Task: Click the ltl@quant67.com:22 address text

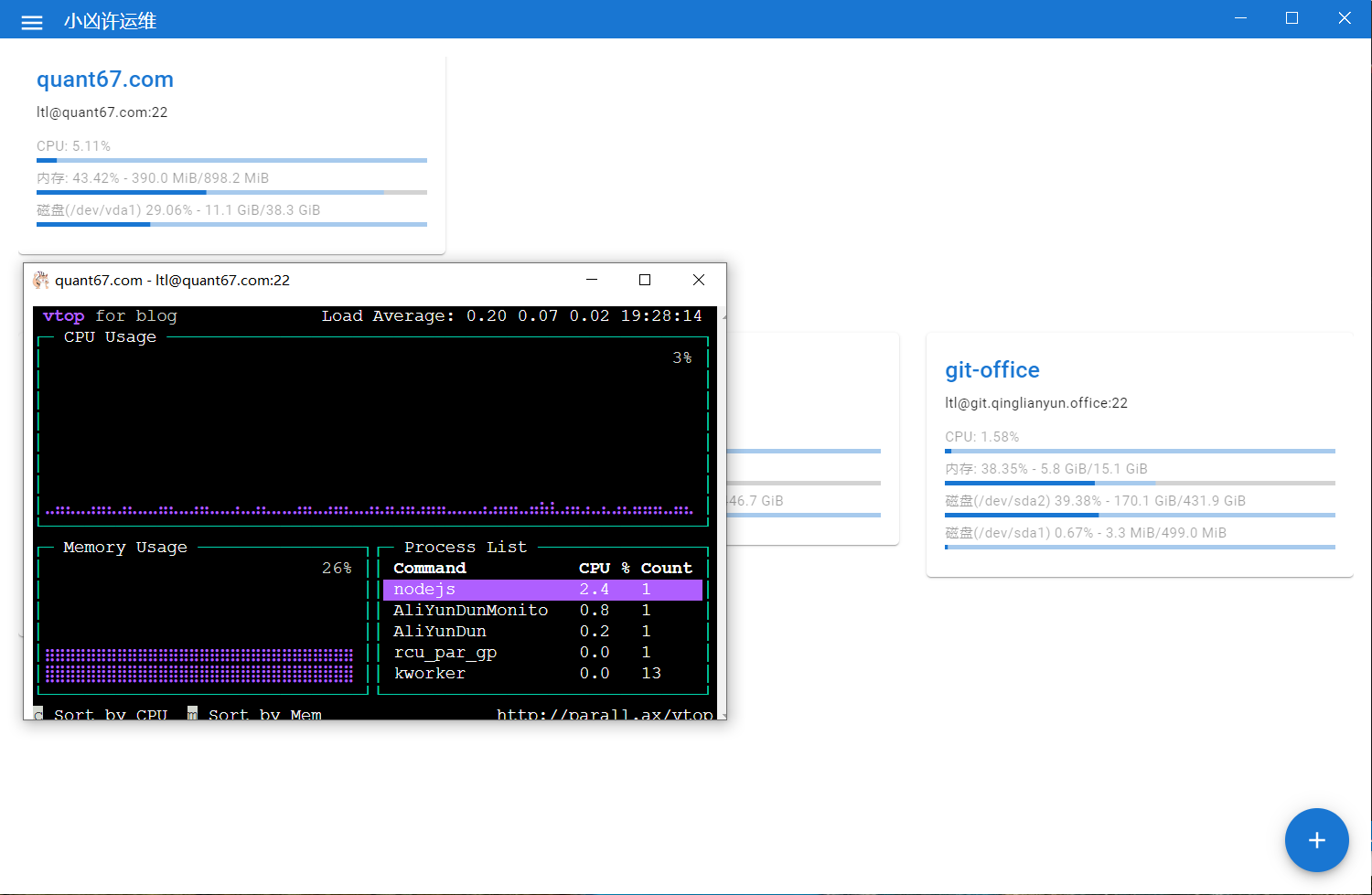Action: coord(102,112)
